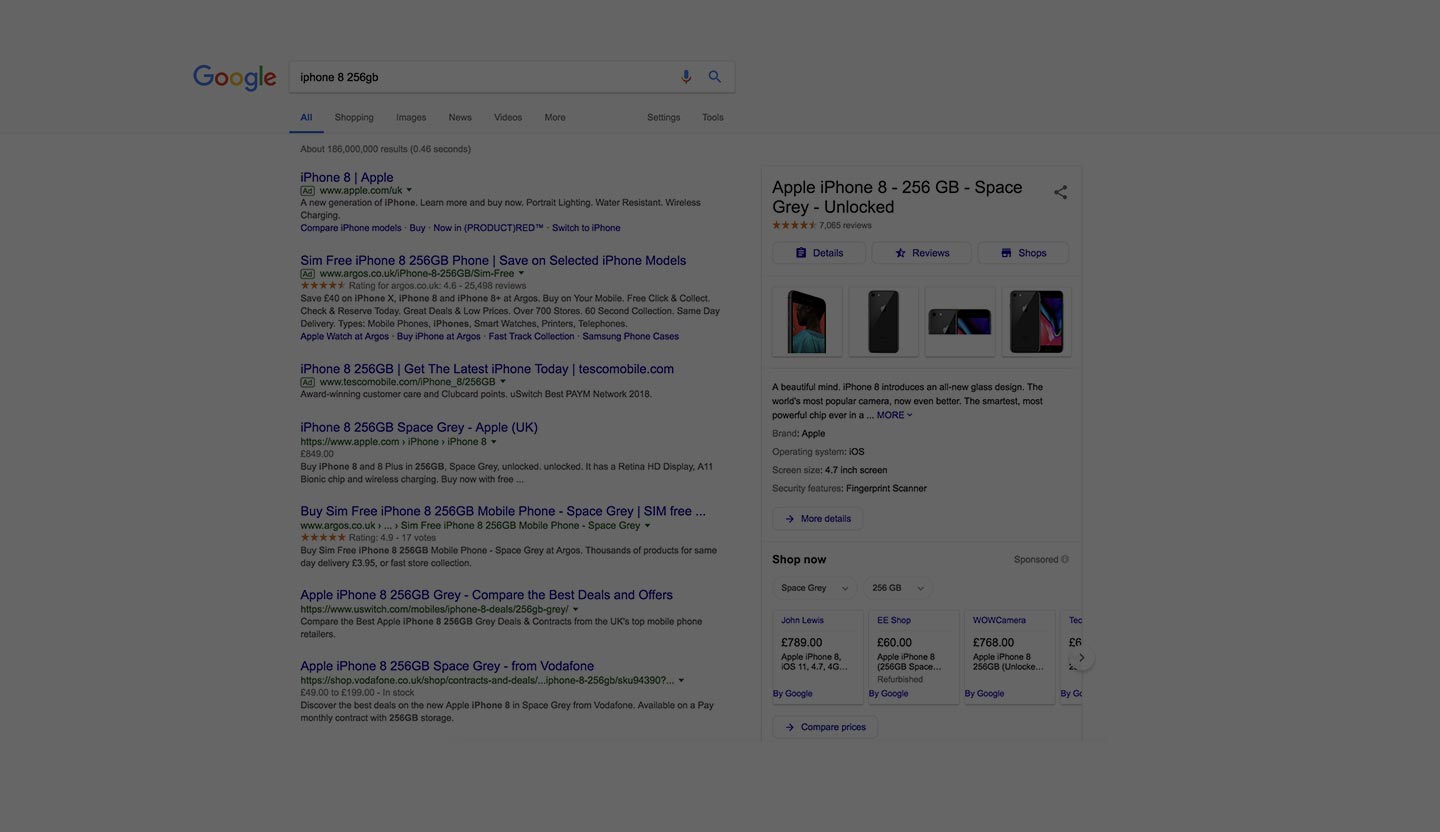Switch to the Videos tab
The width and height of the screenshot is (1440, 832).
pyautogui.click(x=508, y=117)
